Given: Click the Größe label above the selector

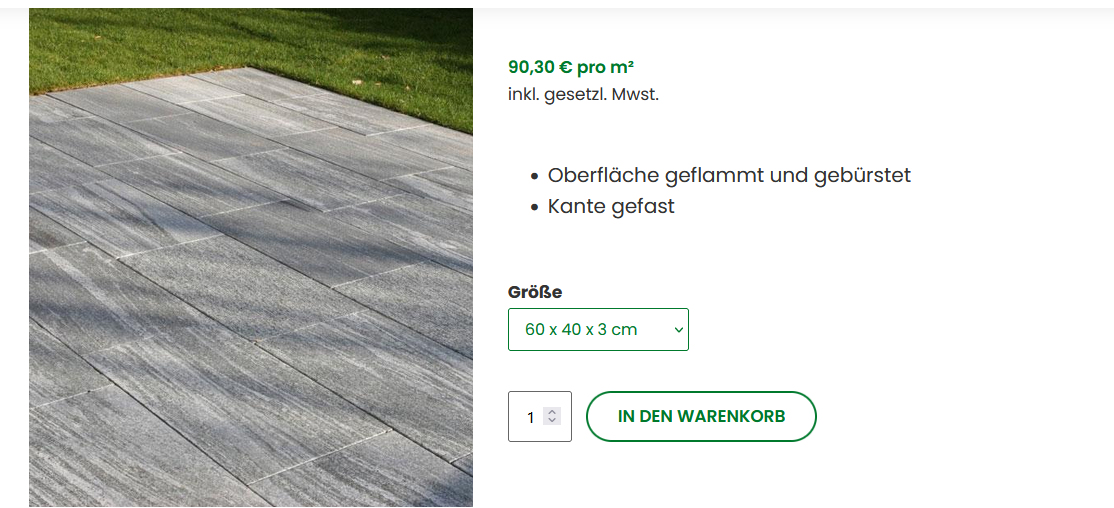Looking at the screenshot, I should click(x=535, y=292).
